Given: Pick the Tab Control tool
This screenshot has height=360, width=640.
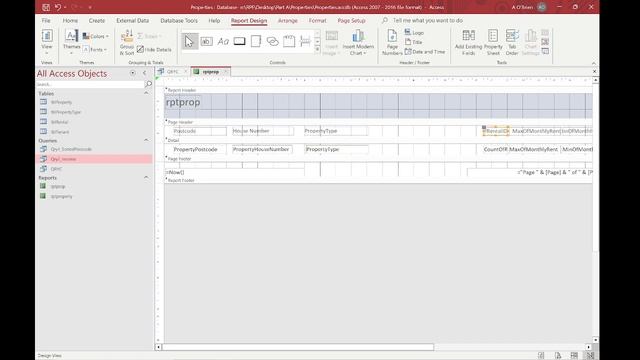Looking at the screenshot, I should [256, 41].
